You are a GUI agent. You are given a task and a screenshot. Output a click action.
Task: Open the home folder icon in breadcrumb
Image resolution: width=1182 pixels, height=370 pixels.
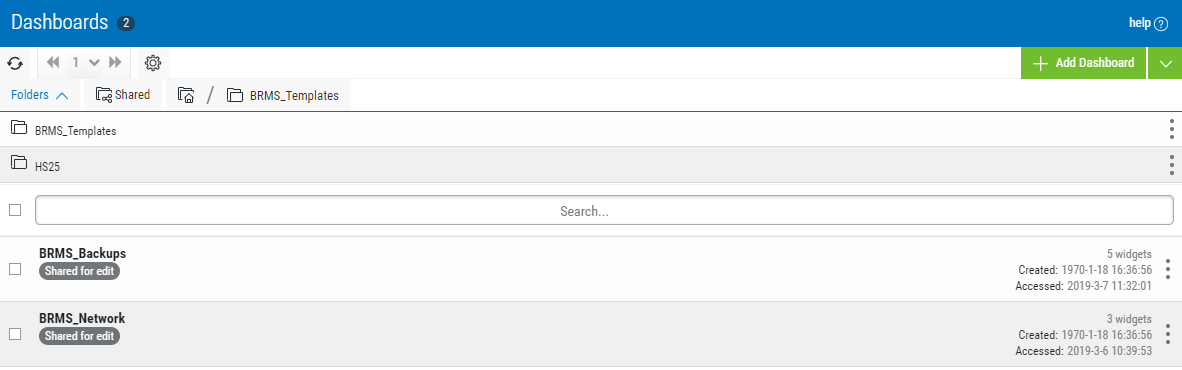click(x=186, y=95)
